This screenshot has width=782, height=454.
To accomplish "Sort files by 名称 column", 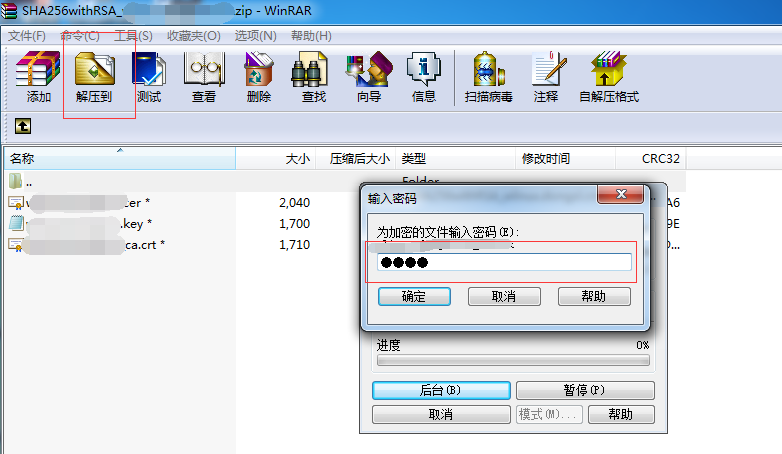I will (120, 159).
